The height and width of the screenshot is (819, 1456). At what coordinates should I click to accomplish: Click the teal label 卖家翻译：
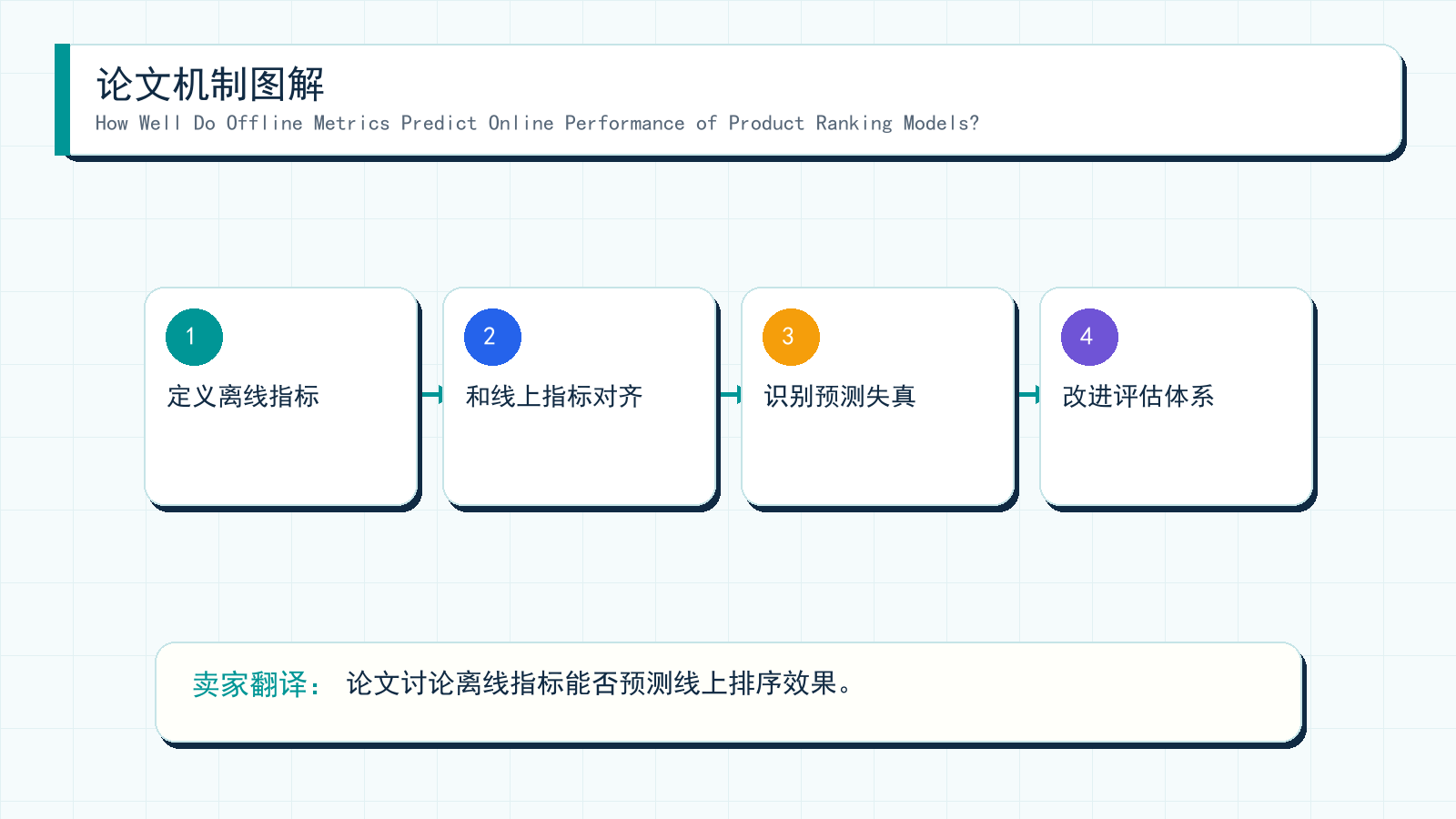[258, 684]
